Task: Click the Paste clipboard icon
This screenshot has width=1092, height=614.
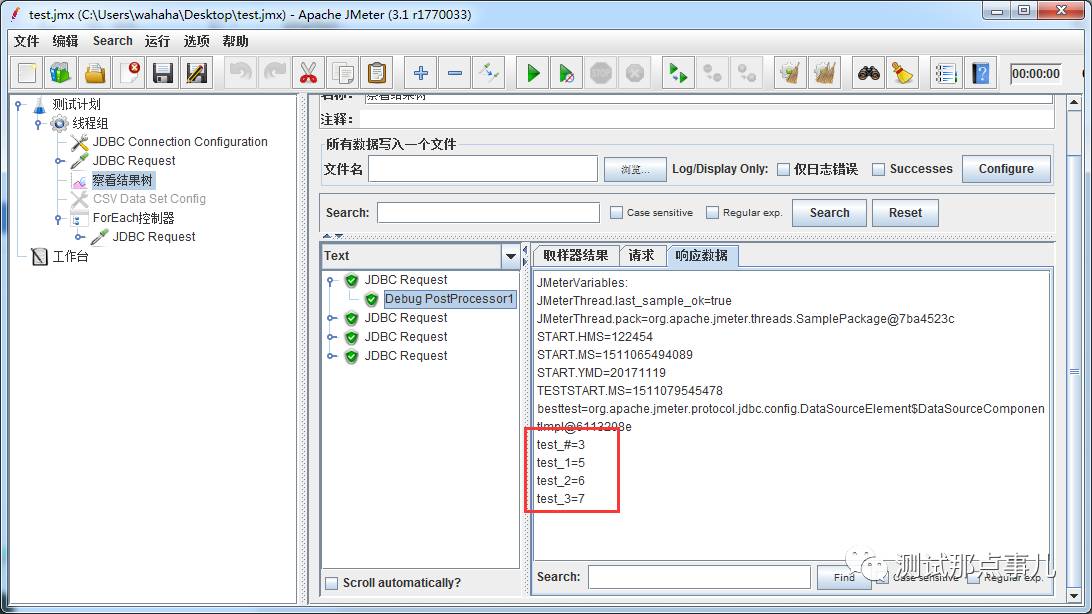Action: [x=377, y=73]
